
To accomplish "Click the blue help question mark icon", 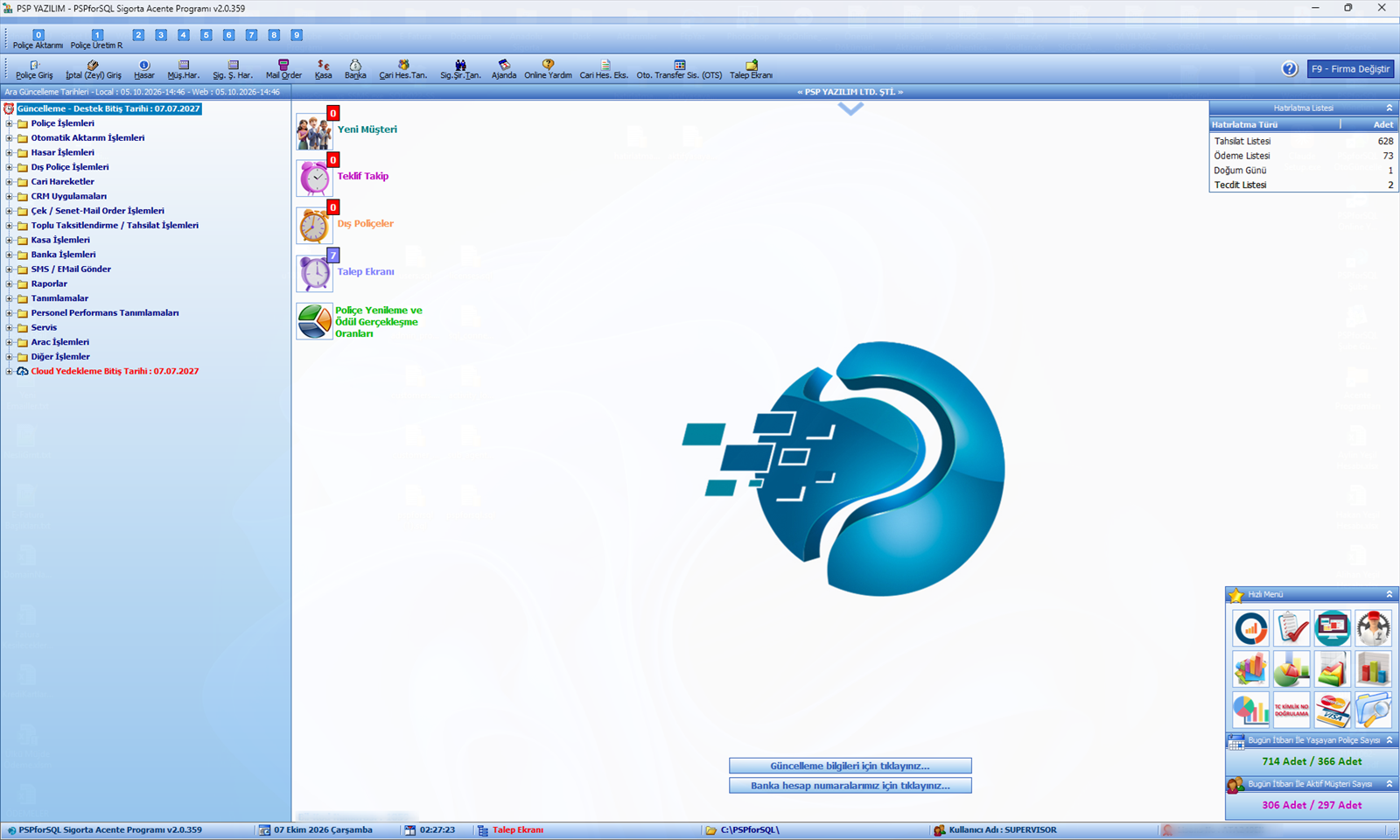I will (1290, 68).
